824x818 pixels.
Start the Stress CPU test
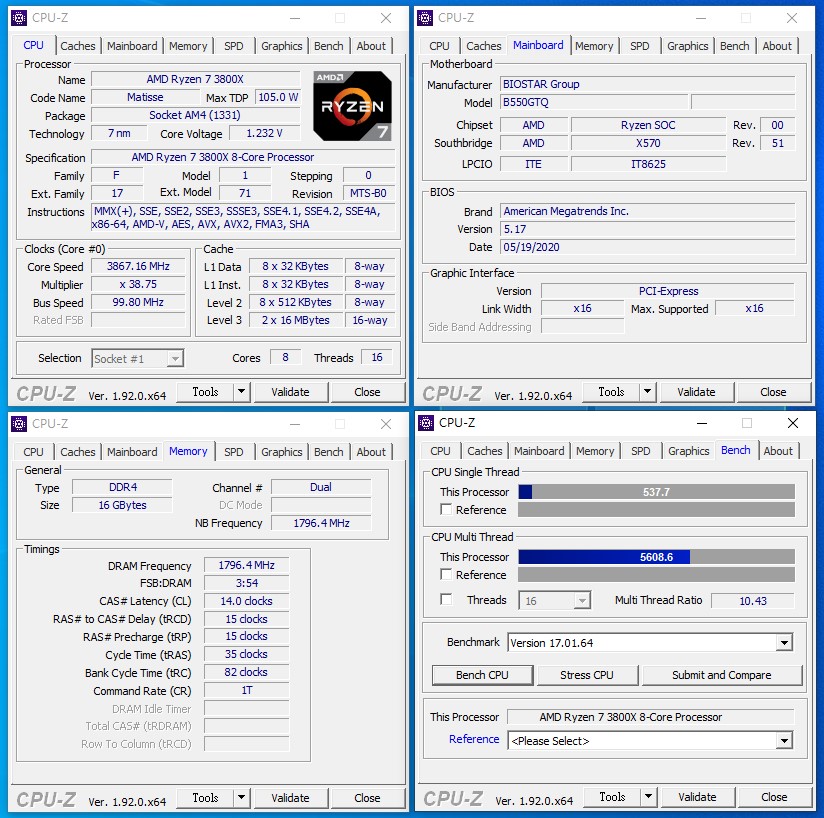(587, 675)
